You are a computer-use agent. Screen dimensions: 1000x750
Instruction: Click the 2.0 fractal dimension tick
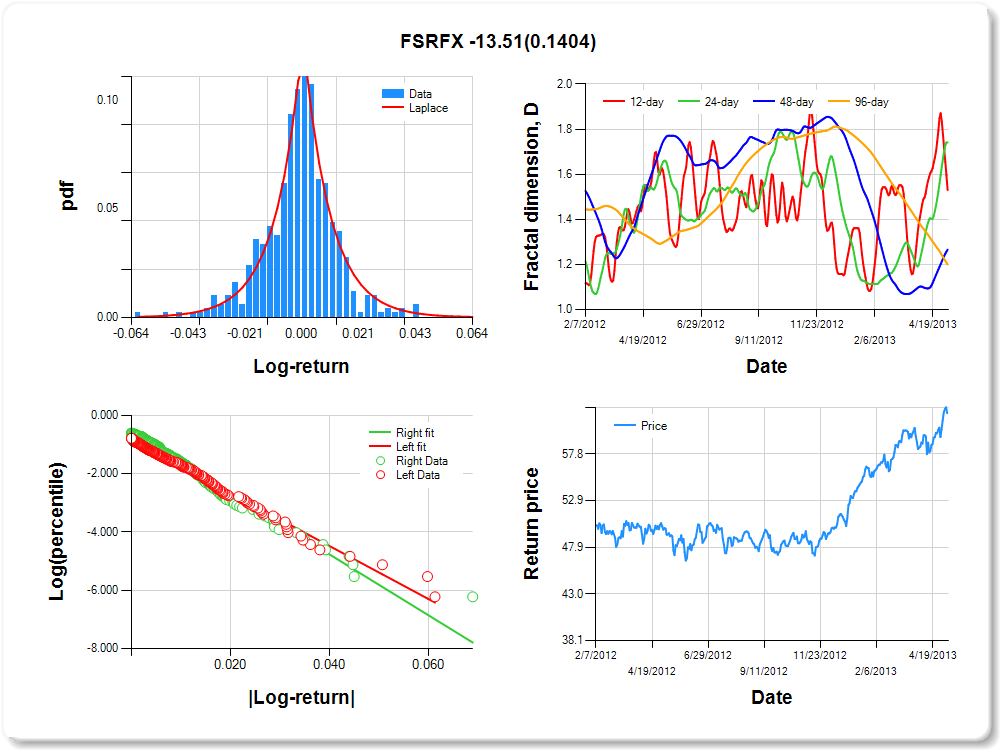coord(564,84)
